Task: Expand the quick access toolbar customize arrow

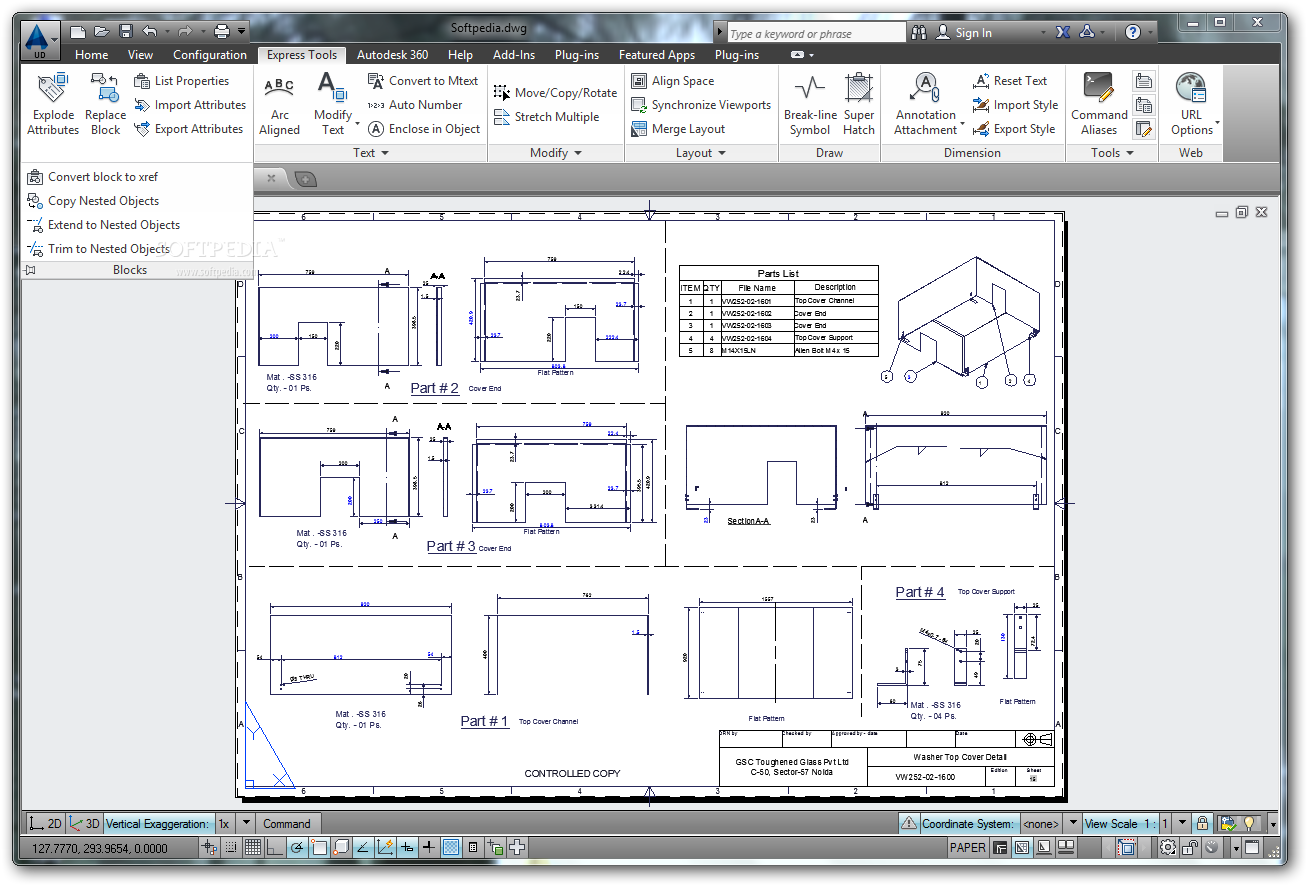Action: pyautogui.click(x=242, y=32)
